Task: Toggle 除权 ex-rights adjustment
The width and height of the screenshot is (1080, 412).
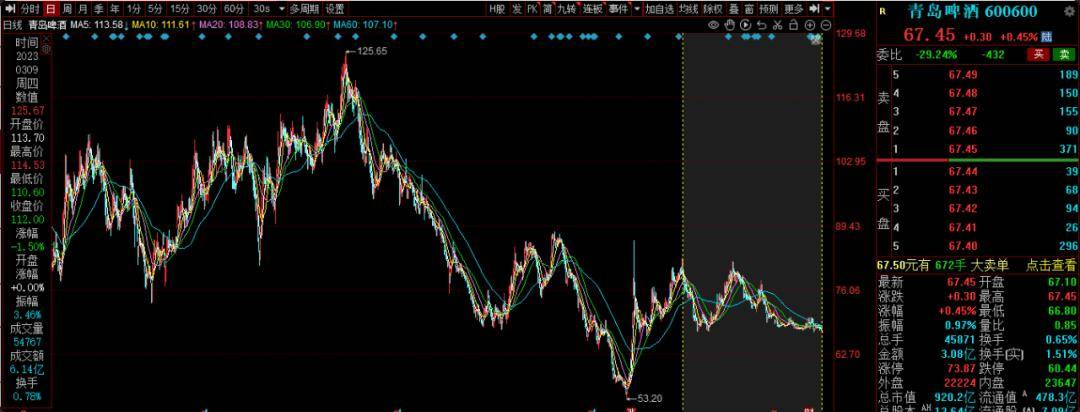Action: [713, 9]
